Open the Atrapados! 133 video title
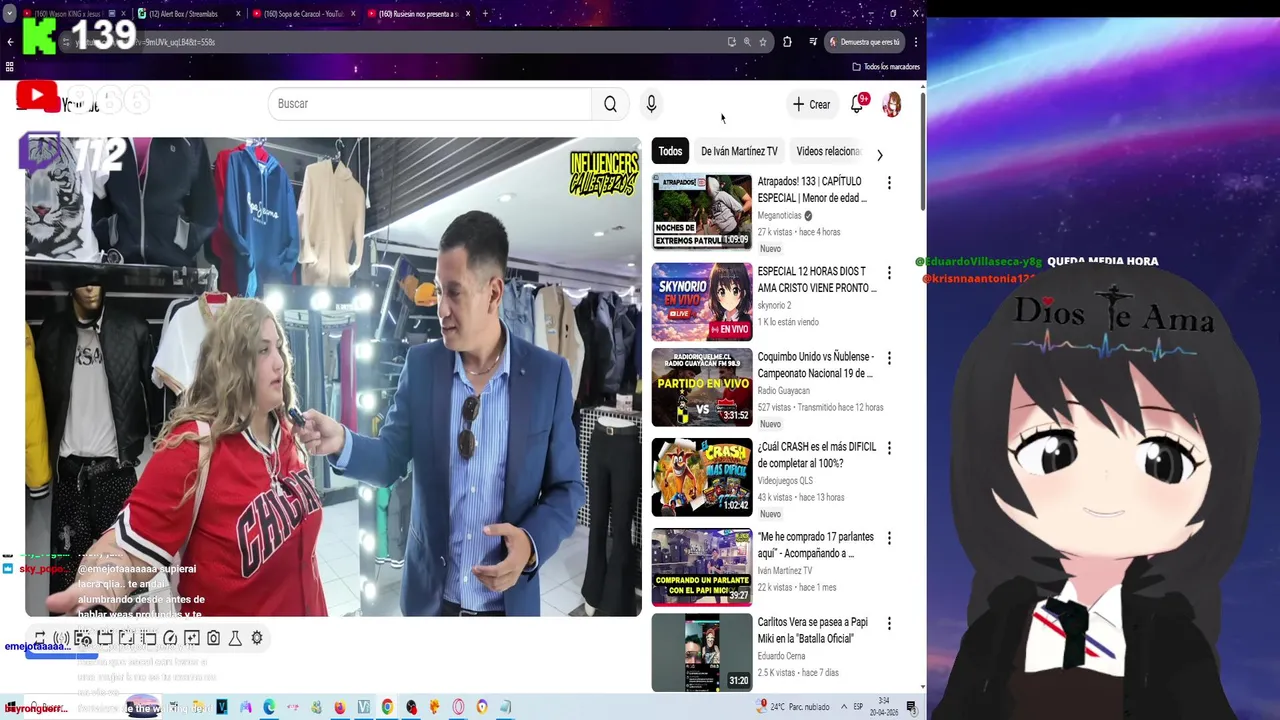The image size is (1280, 720). (x=812, y=190)
